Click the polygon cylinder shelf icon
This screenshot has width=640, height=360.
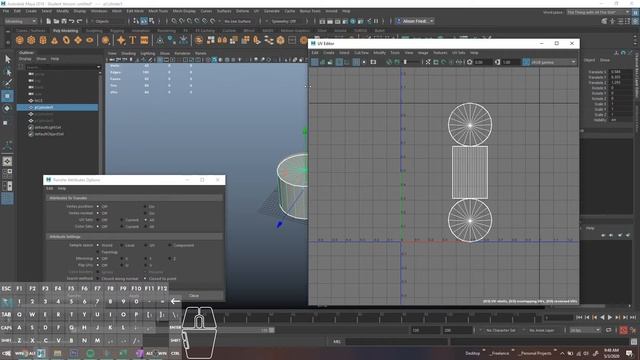43,40
